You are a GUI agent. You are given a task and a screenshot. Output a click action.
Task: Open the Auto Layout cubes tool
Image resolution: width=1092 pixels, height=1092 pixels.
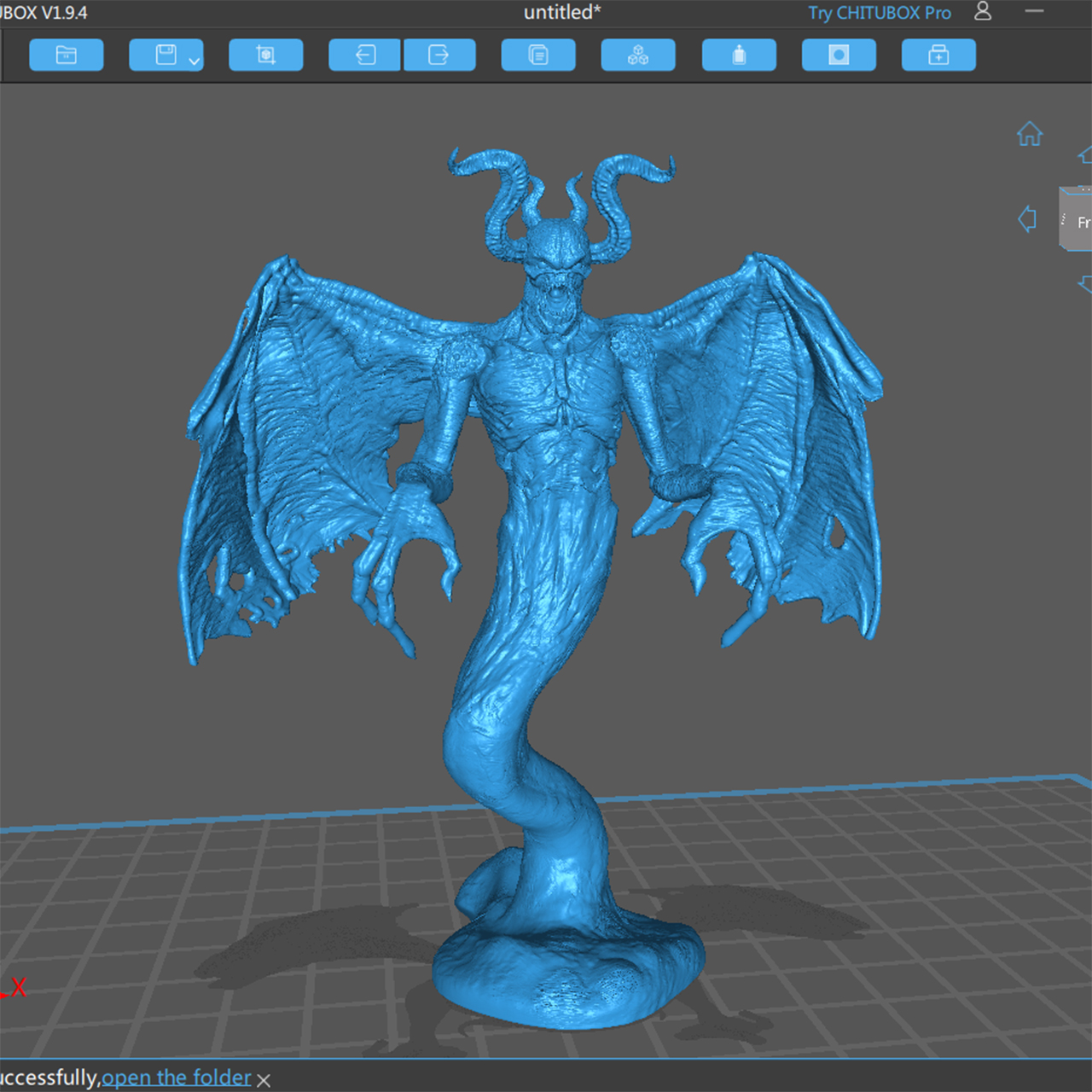pyautogui.click(x=638, y=55)
